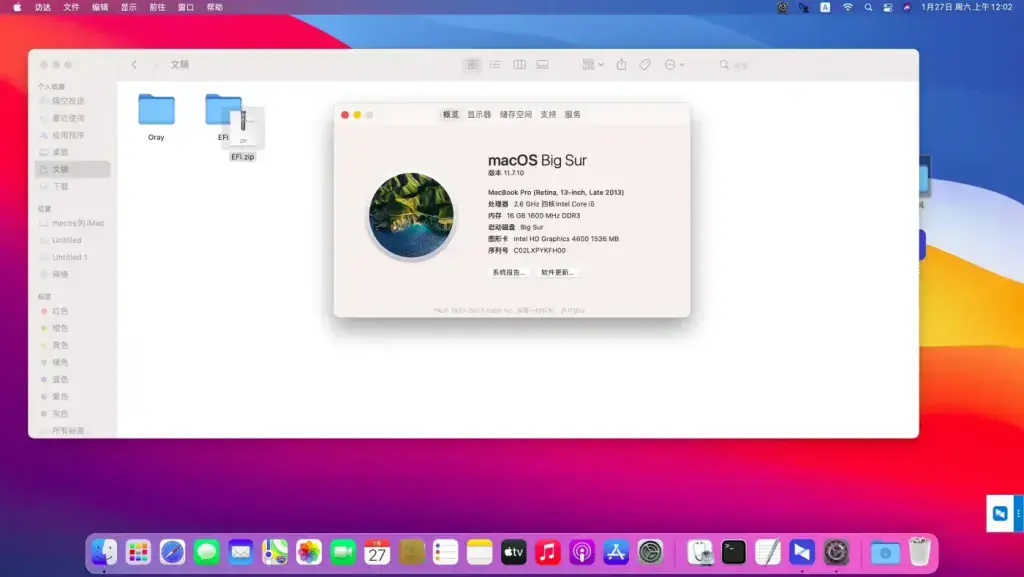Select the 绿色 tag in sidebar
The height and width of the screenshot is (577, 1024).
tap(60, 362)
